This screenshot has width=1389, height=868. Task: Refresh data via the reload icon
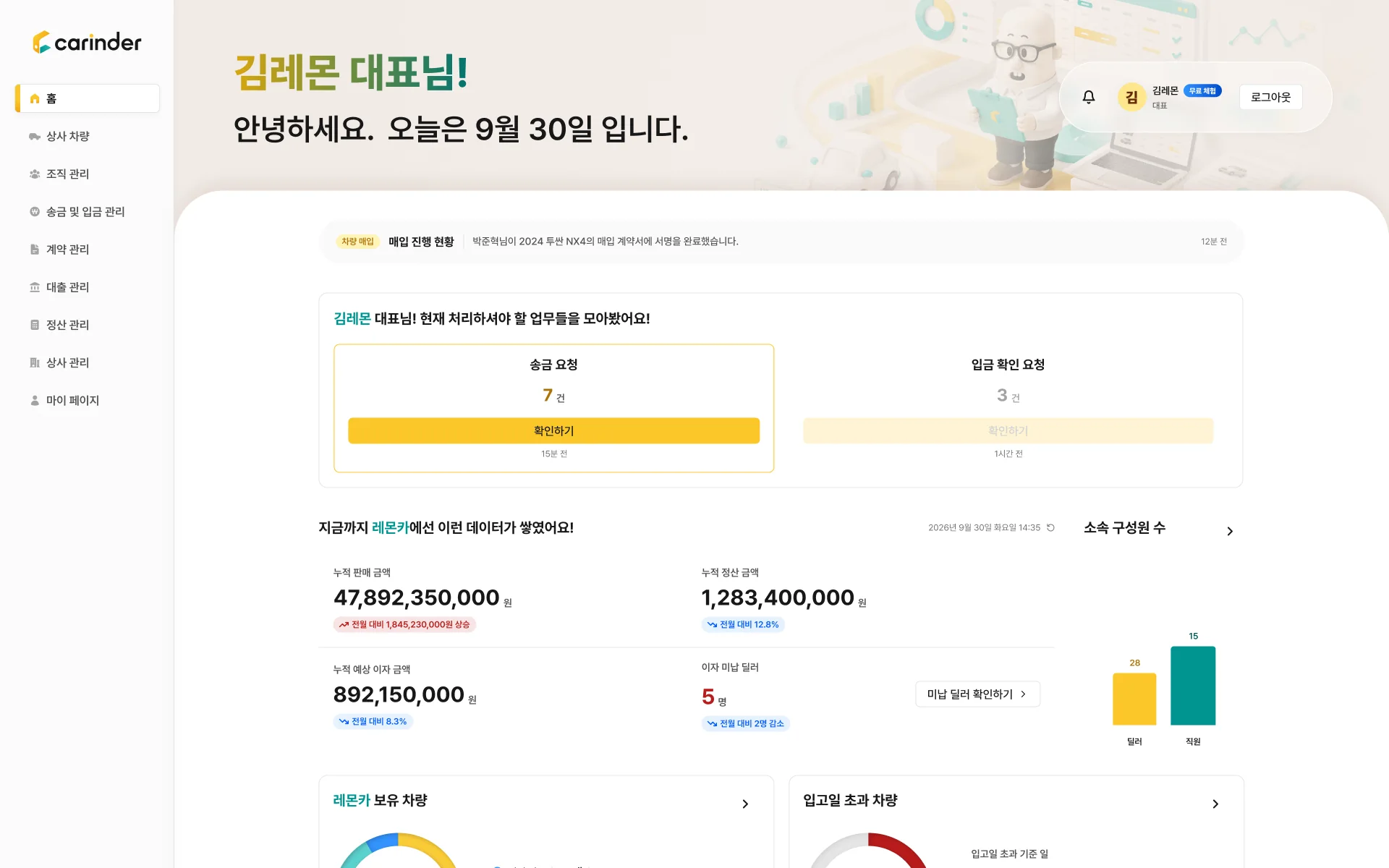point(1050,527)
